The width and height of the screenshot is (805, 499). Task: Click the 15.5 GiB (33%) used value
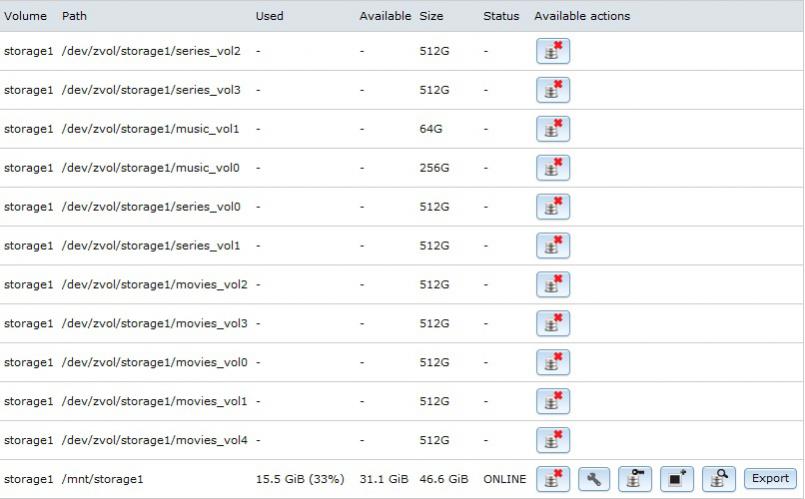point(300,479)
